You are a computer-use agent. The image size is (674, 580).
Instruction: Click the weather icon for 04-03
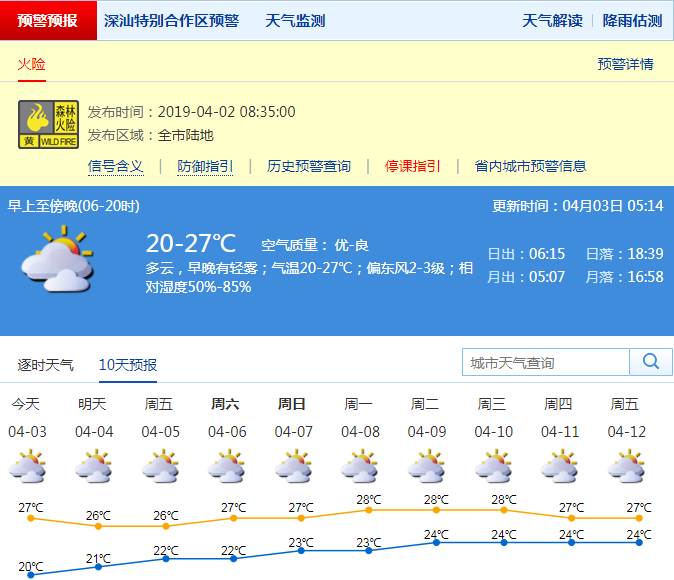tap(27, 467)
